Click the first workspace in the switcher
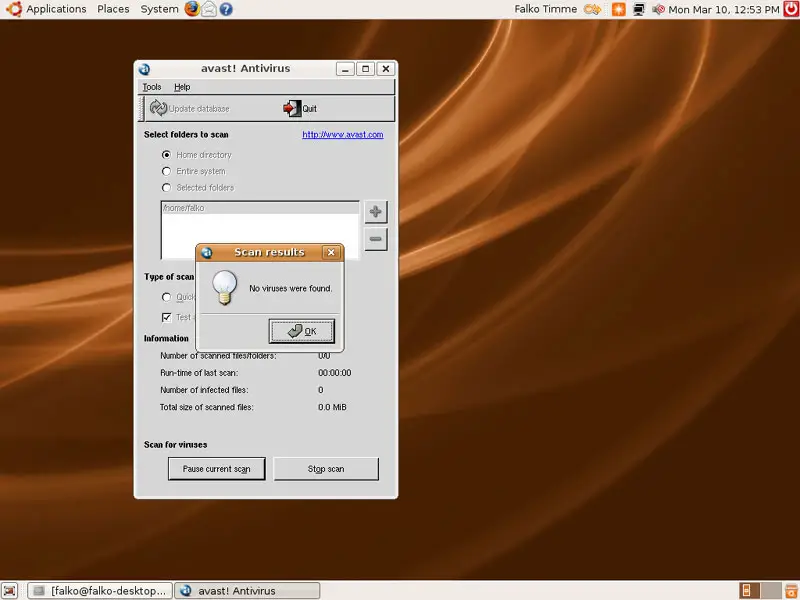 (x=749, y=591)
